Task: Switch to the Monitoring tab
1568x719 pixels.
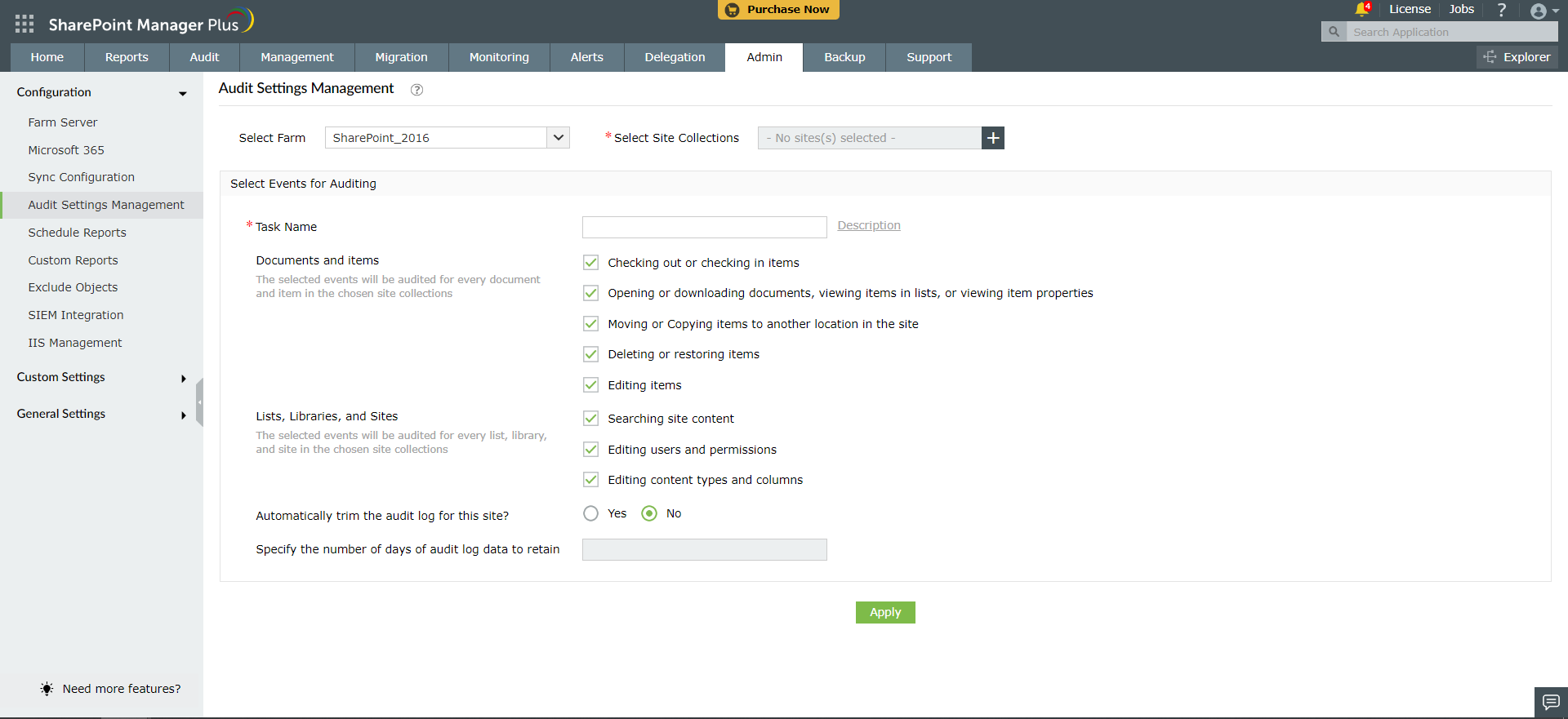Action: (x=499, y=57)
